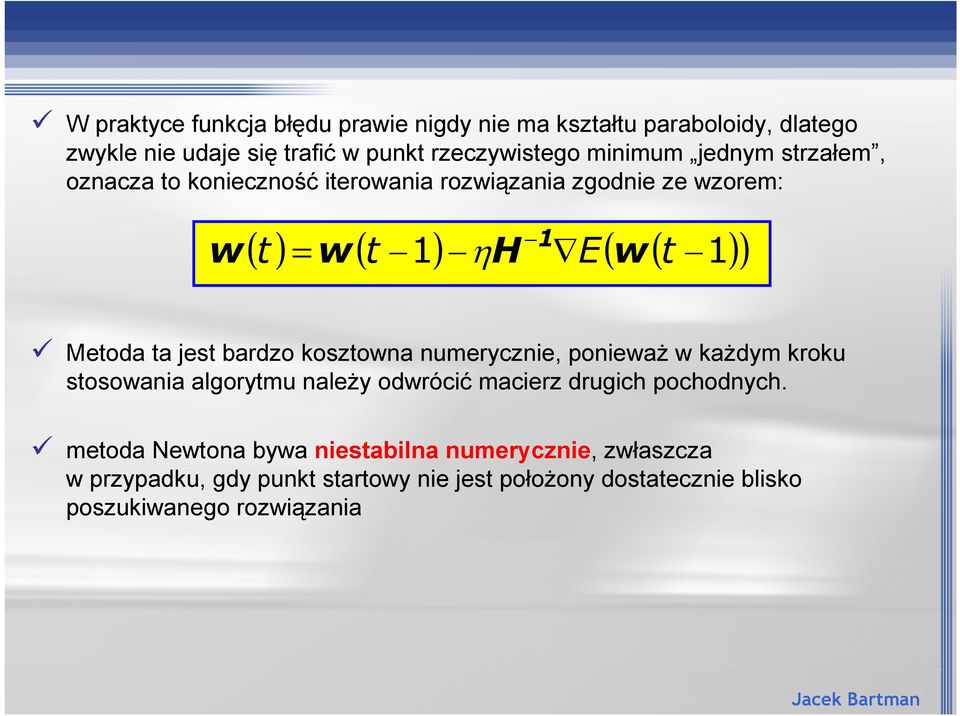This screenshot has width=960, height=716.
Task: Click checkmark beside "metoda Newtona bywa"
Action: pos(42,447)
